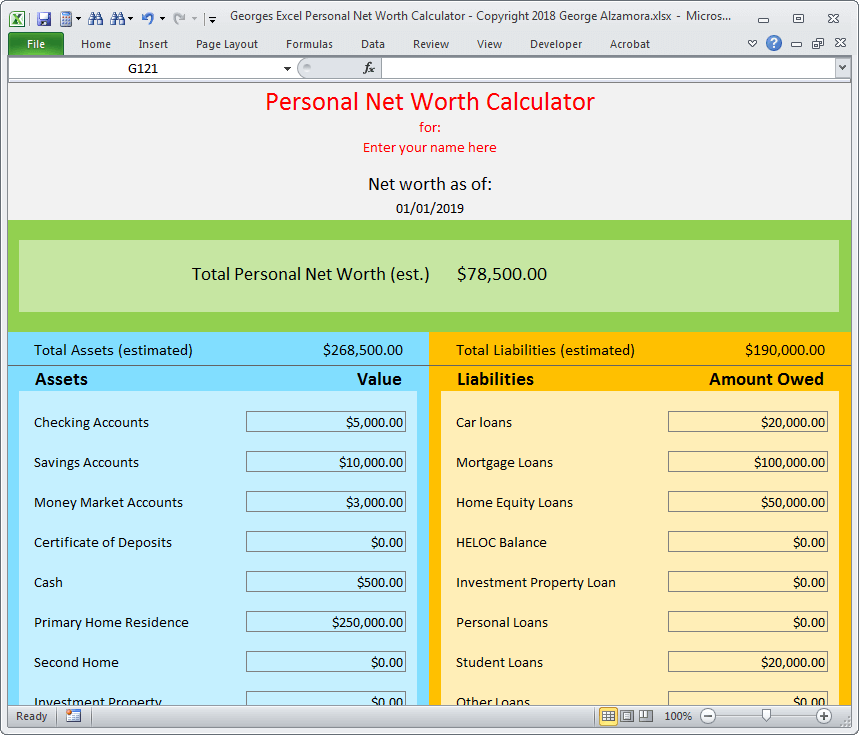
Task: Click the zoom slider handle
Action: tap(766, 716)
